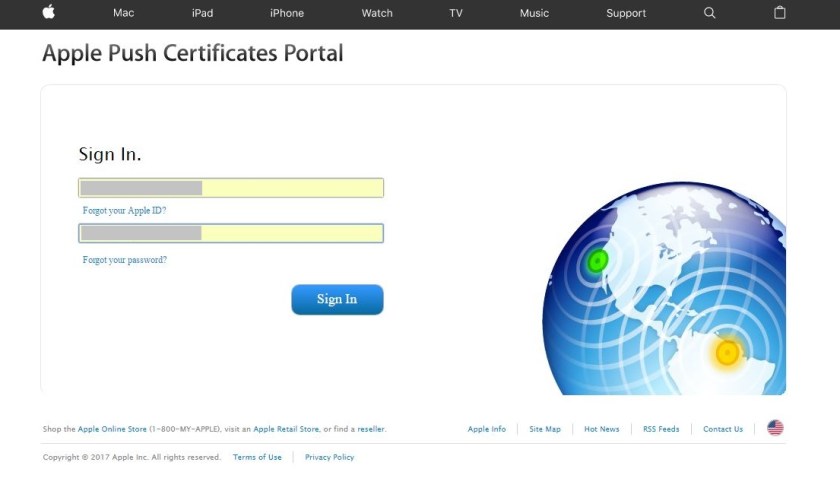Open the Music menu item
840x478 pixels.
point(534,13)
